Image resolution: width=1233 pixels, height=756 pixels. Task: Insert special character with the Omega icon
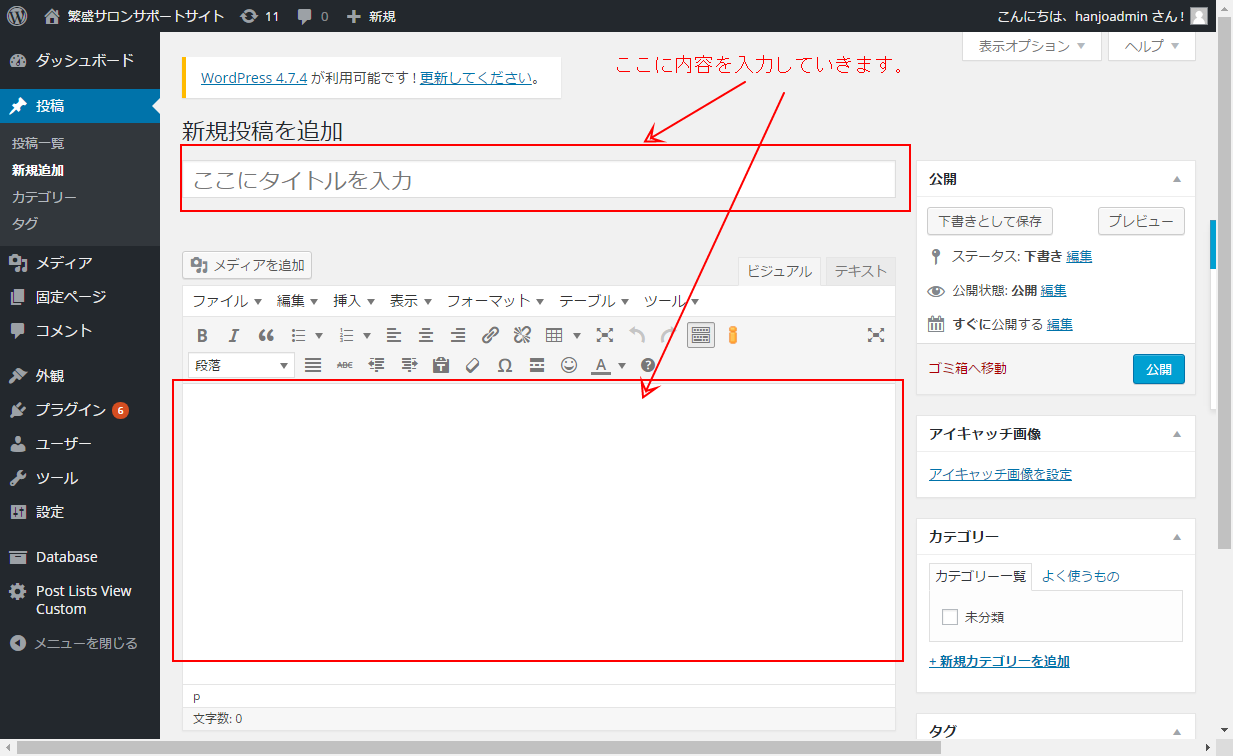[x=505, y=366]
